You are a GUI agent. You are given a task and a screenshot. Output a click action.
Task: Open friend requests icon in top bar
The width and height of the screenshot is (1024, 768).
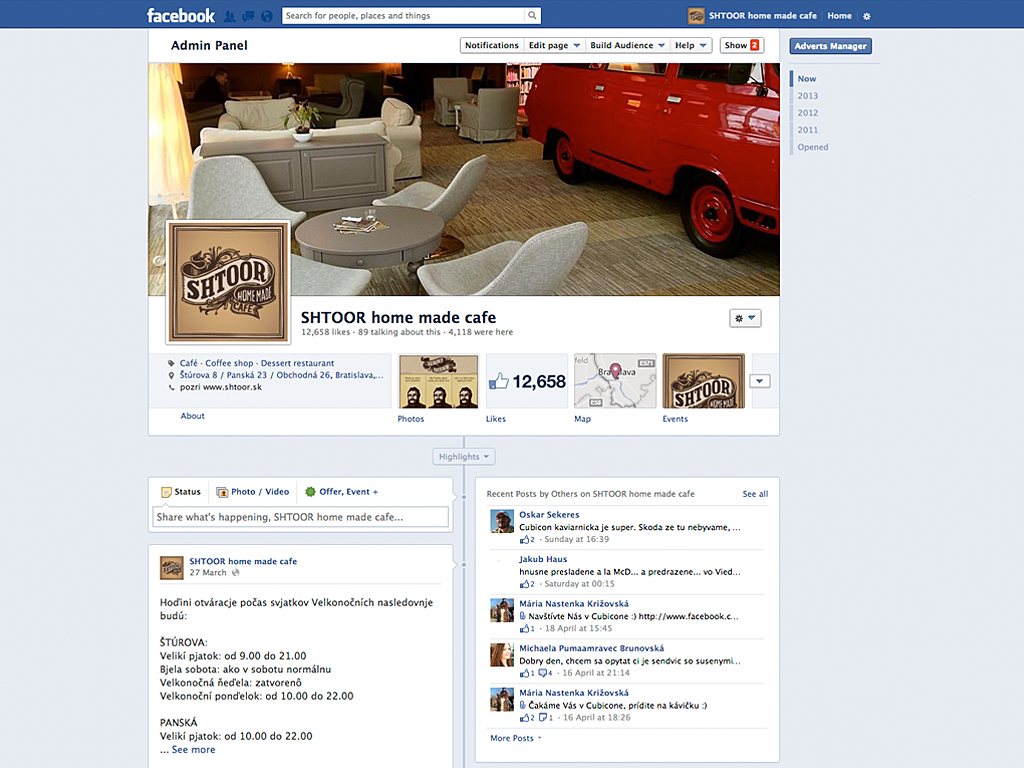(x=230, y=16)
